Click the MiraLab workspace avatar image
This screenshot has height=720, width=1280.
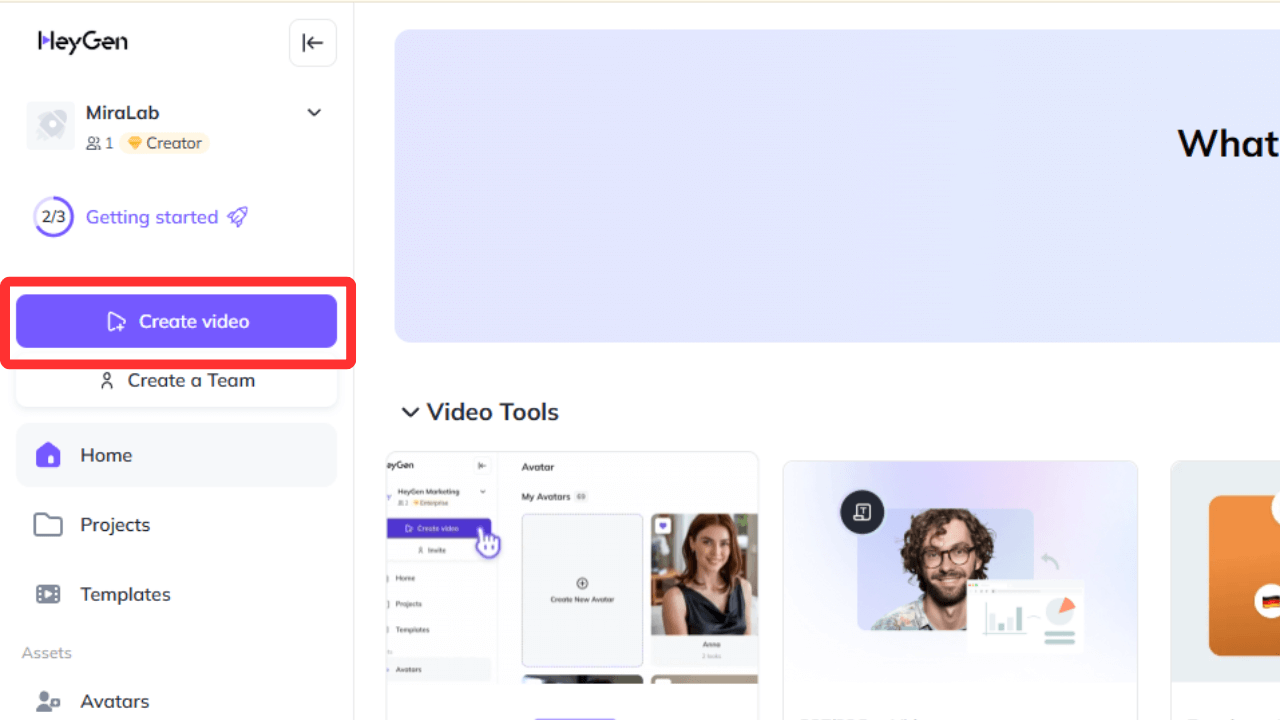coord(50,126)
